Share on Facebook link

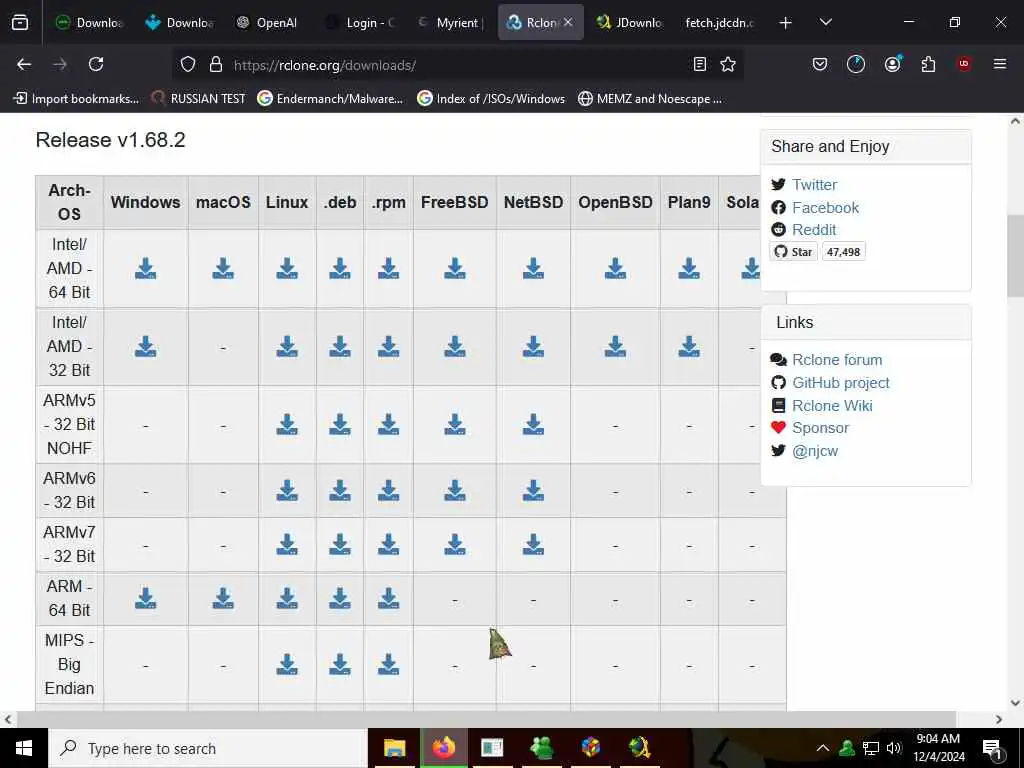(x=825, y=208)
